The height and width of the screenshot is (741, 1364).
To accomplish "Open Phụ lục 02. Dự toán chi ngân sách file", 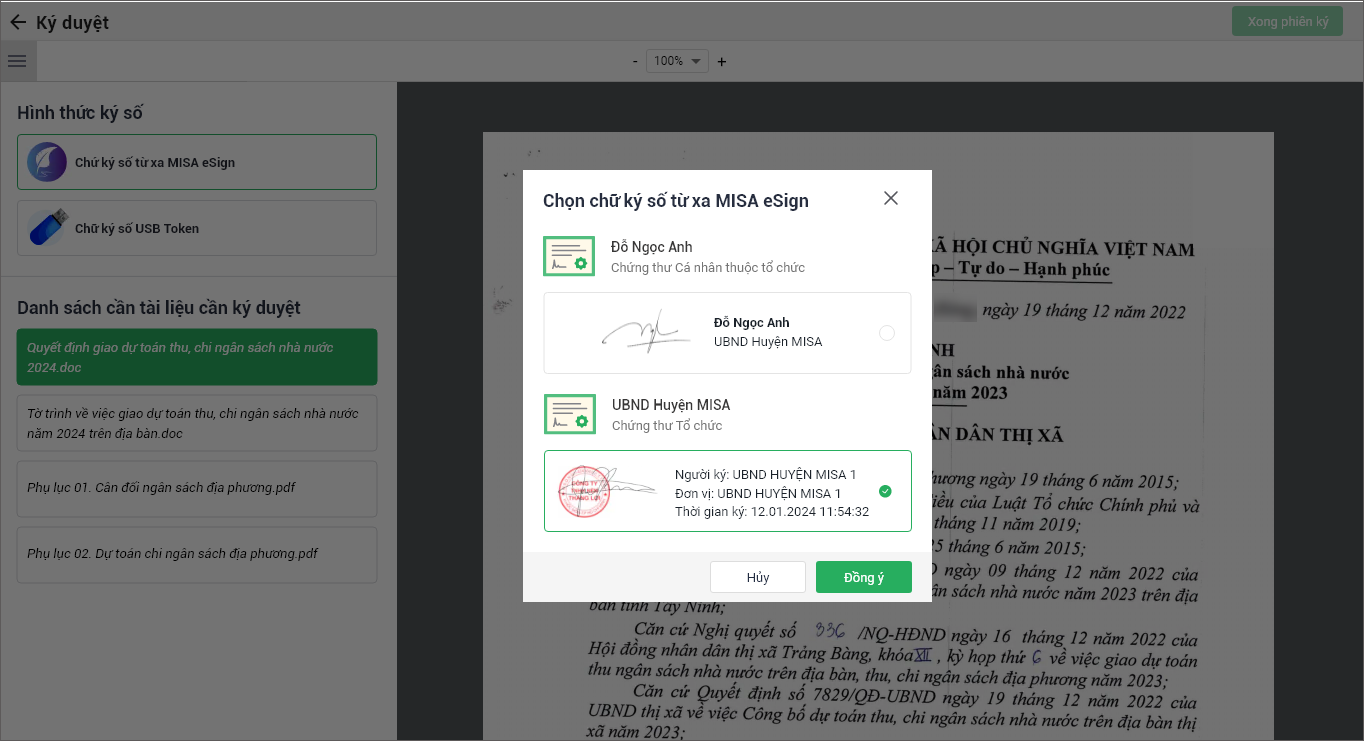I will (197, 554).
